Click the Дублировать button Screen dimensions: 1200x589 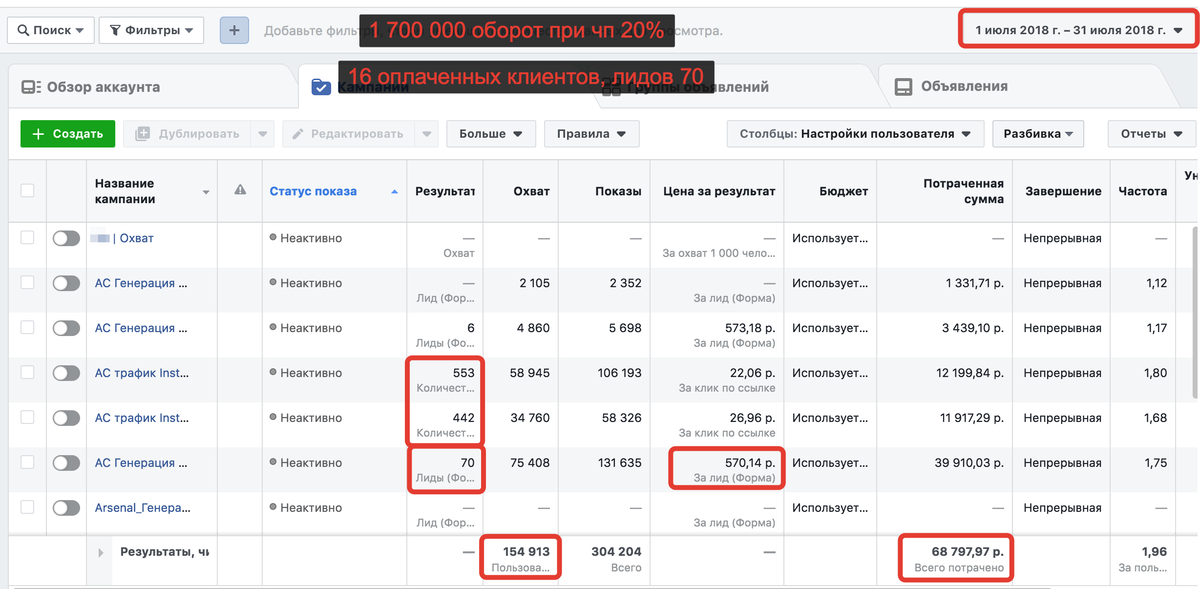pos(187,134)
